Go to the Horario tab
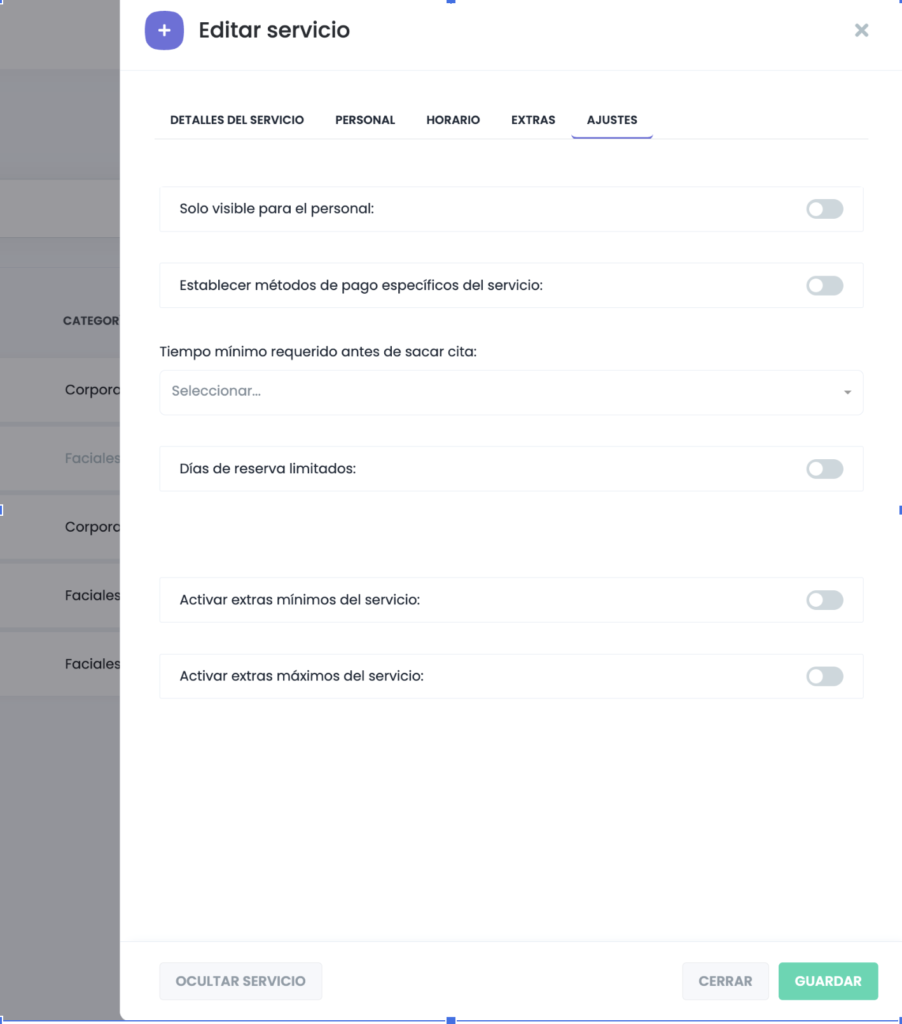The width and height of the screenshot is (902, 1024). (453, 120)
